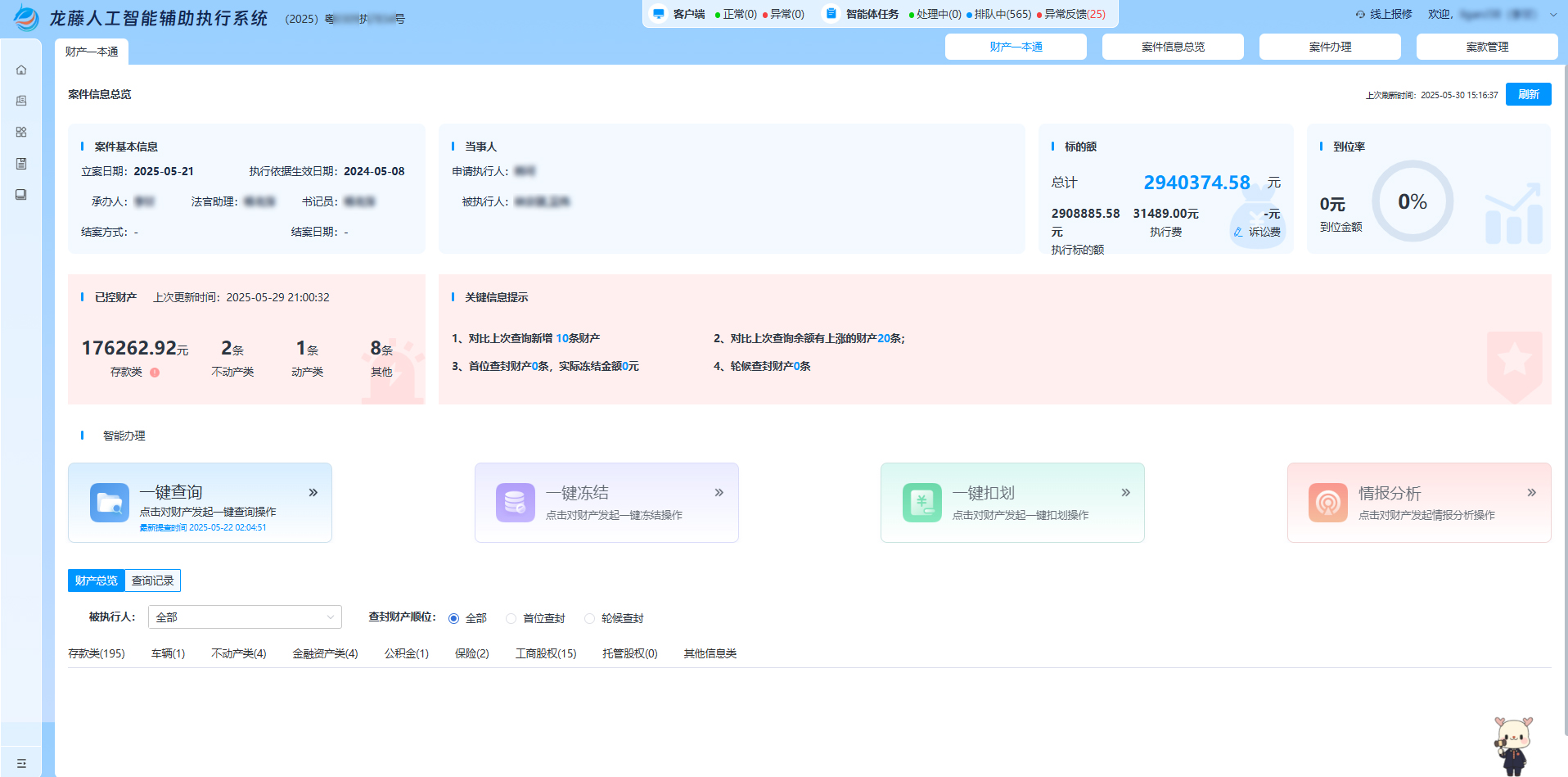
Task: Open 情报分析 via the target icon
Action: [x=1327, y=502]
